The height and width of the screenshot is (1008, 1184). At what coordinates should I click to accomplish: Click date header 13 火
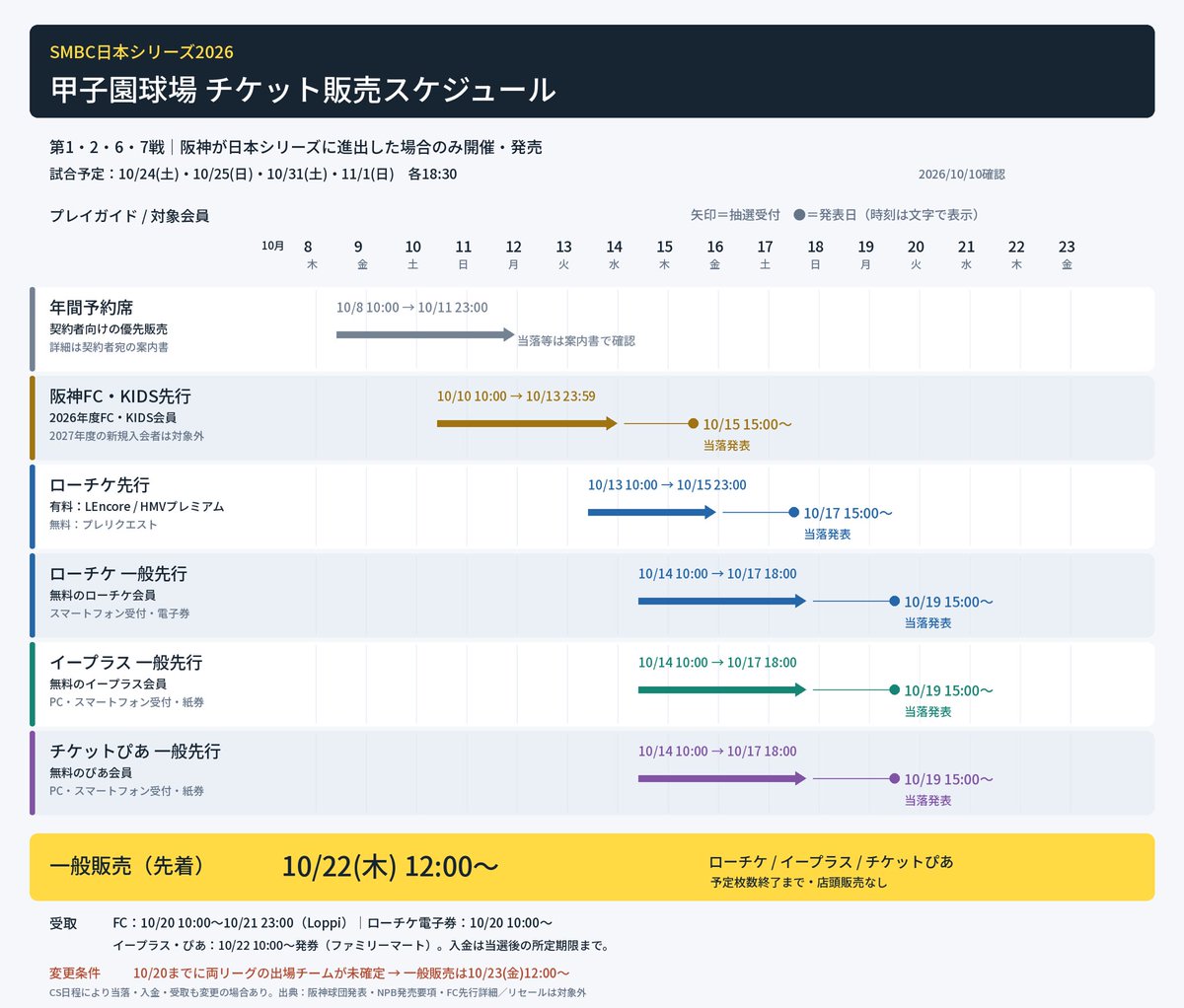click(563, 254)
